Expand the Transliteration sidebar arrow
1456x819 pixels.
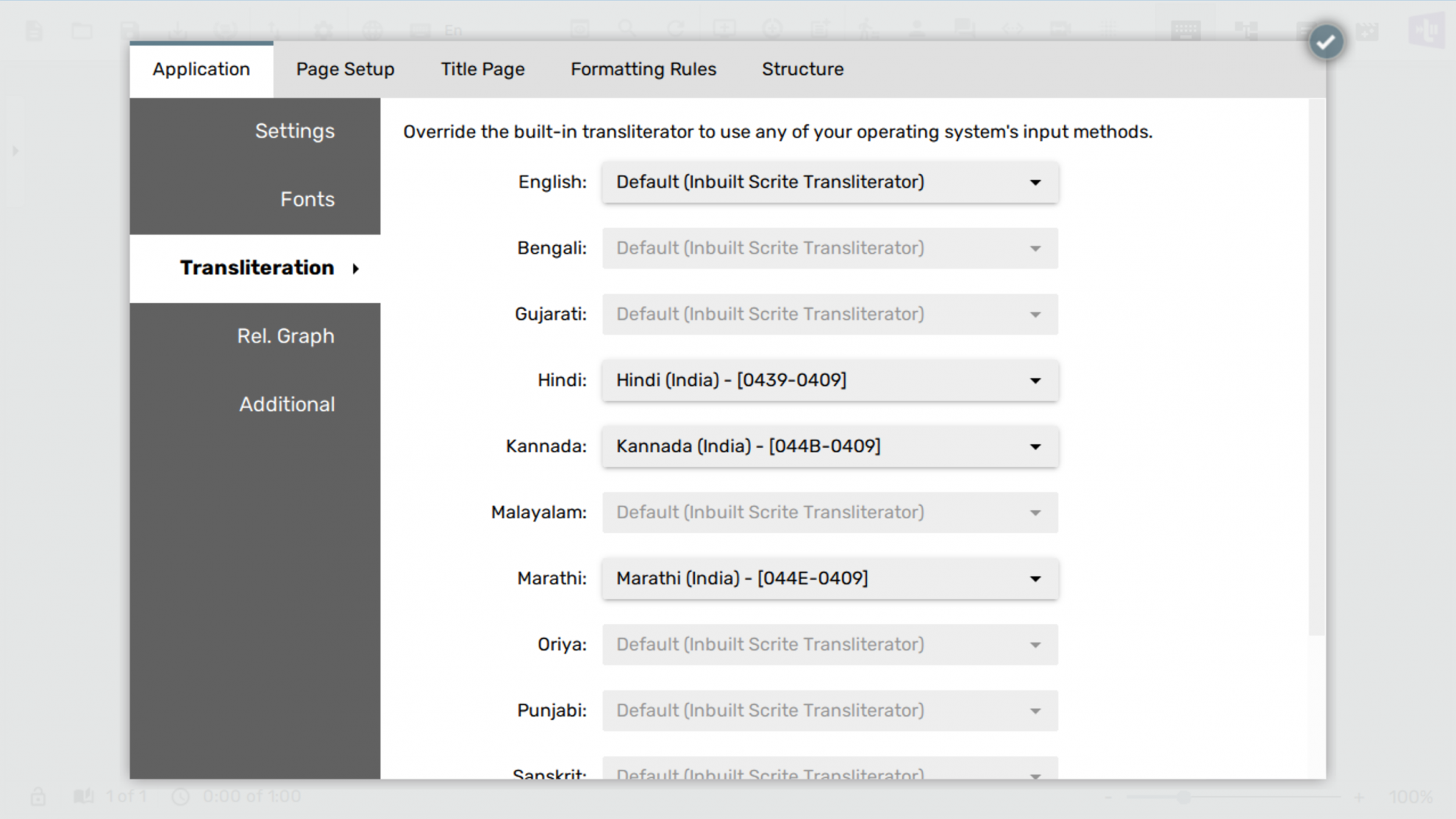pos(356,268)
